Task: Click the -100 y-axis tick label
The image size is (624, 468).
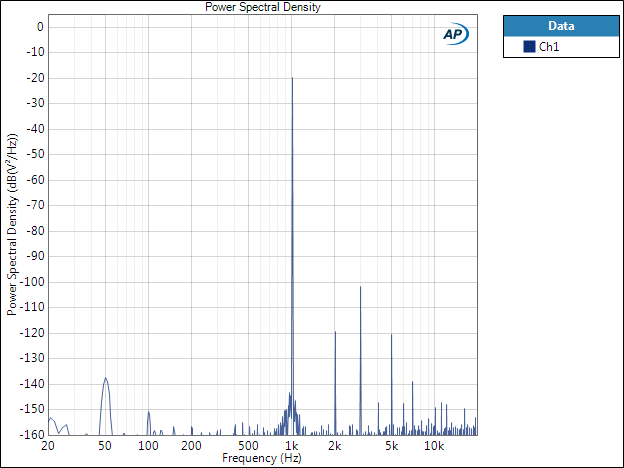Action: coord(32,282)
